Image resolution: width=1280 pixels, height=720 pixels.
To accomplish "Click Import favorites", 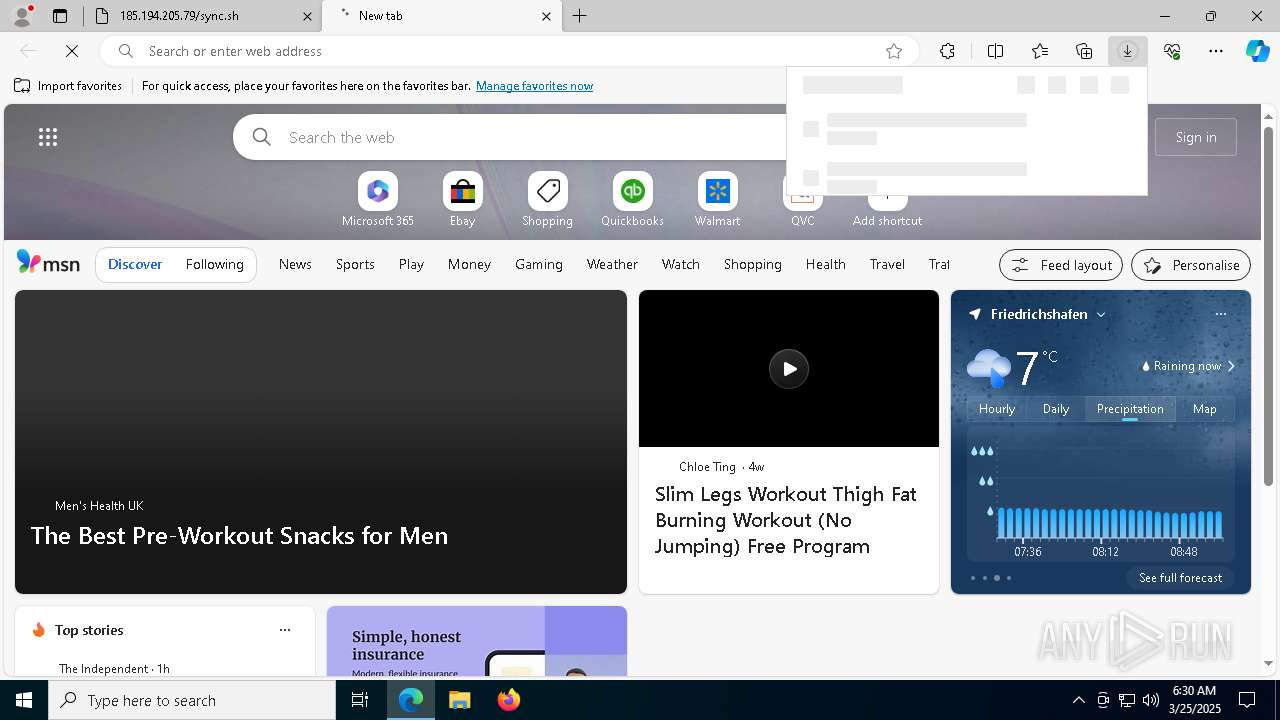I will pos(68,86).
